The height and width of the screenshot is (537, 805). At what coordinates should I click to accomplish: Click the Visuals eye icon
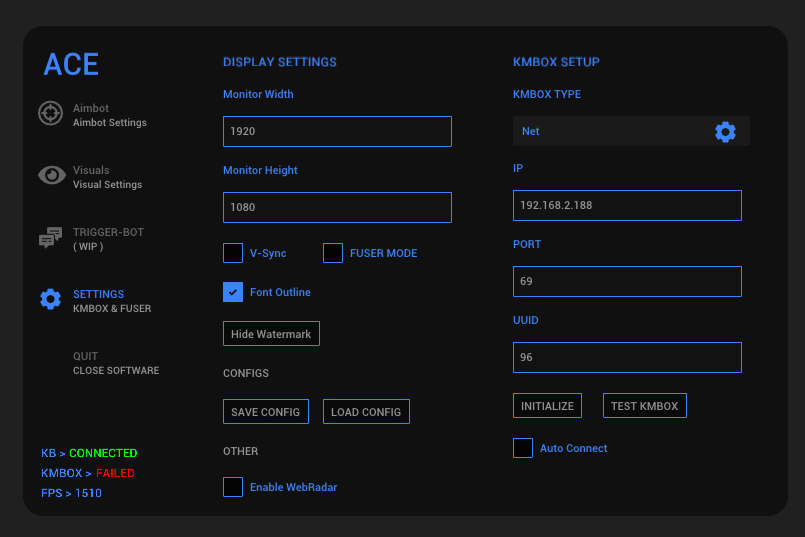(x=51, y=175)
